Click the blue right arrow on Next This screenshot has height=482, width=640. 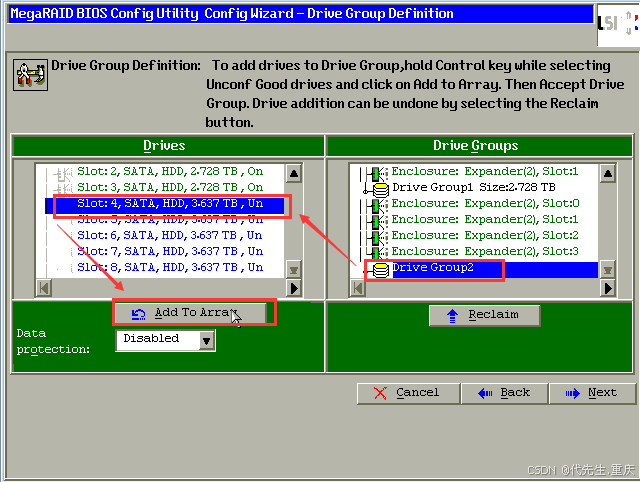click(572, 393)
